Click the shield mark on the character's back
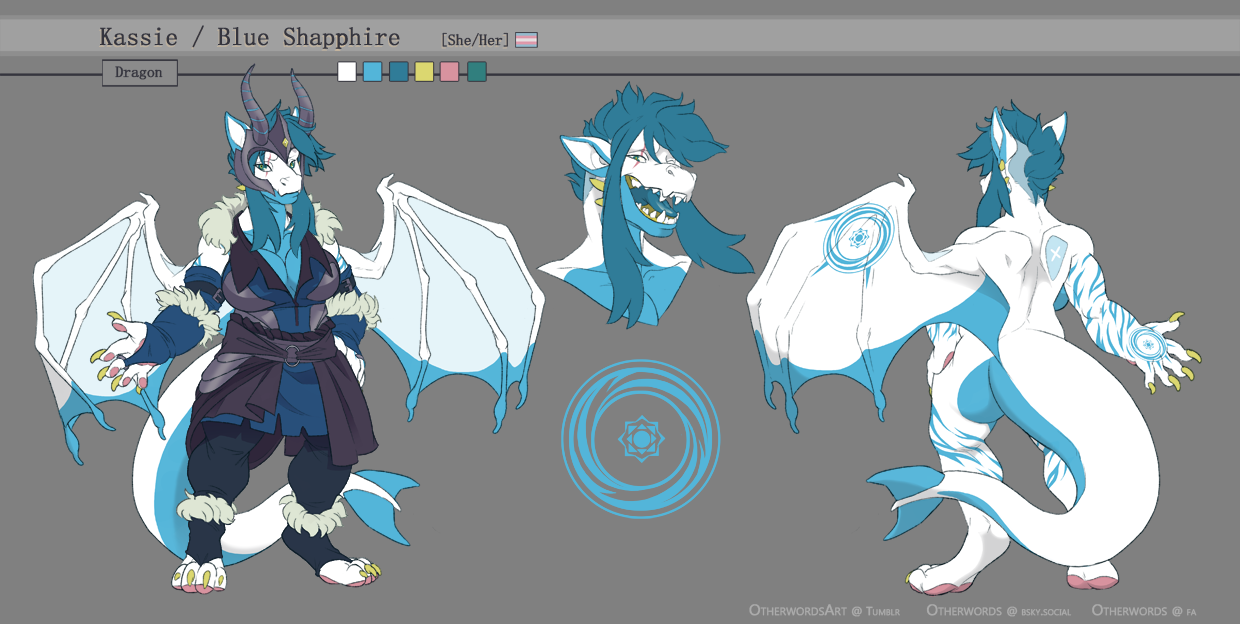Screen dimensions: 1240x624 coord(1052,253)
